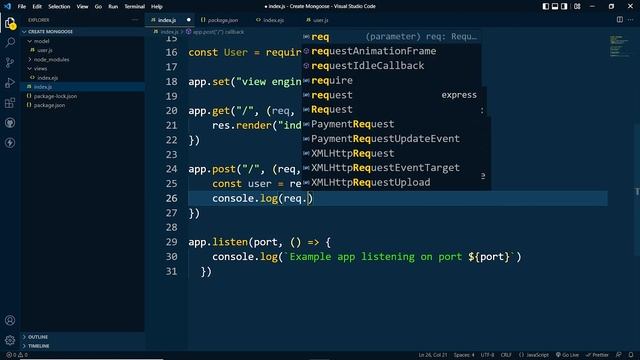The width and height of the screenshot is (640, 360).
Task: Click errors and warnings status indicator
Action: tap(17, 355)
